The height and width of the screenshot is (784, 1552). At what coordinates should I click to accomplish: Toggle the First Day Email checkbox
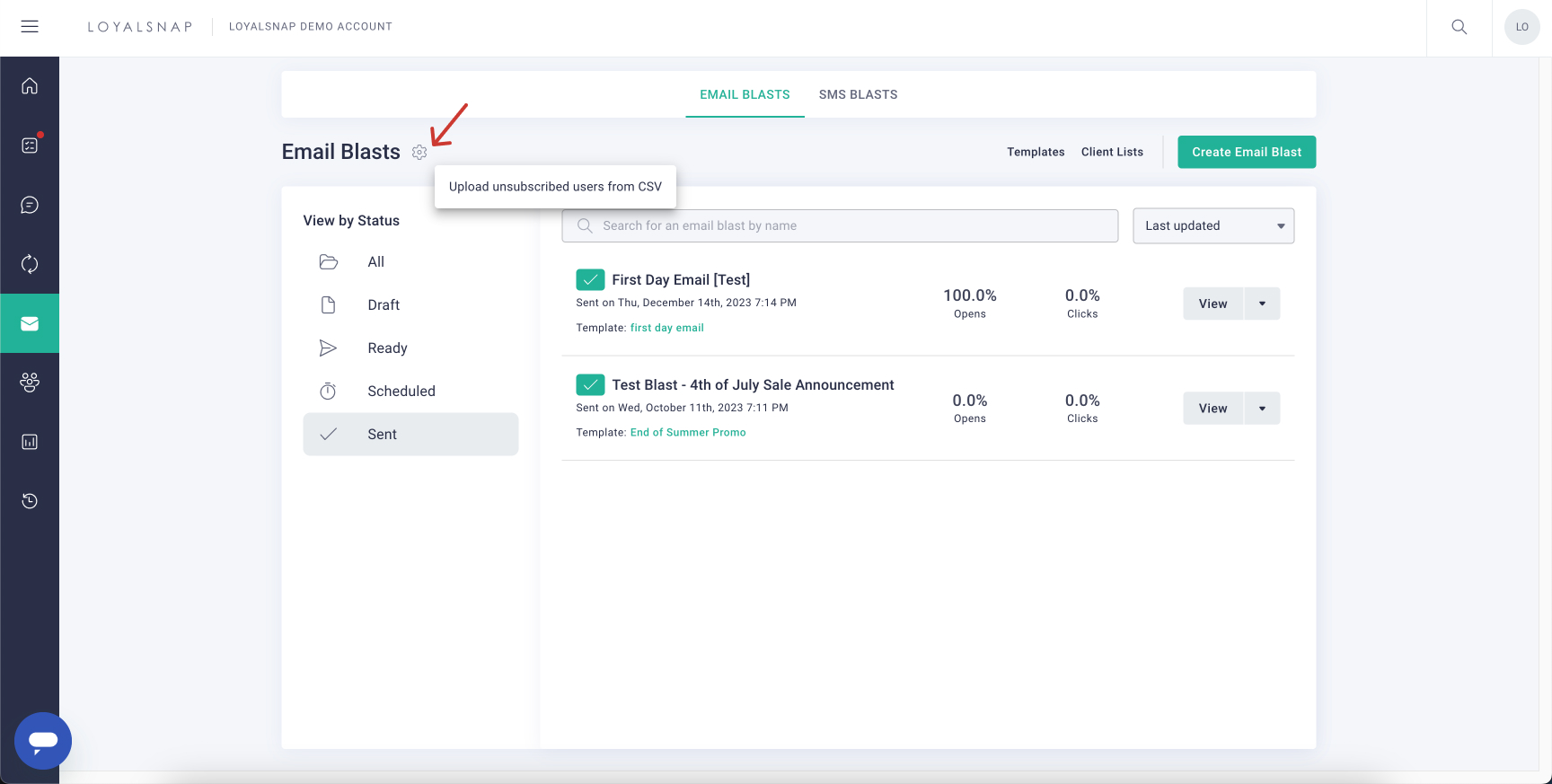(590, 280)
